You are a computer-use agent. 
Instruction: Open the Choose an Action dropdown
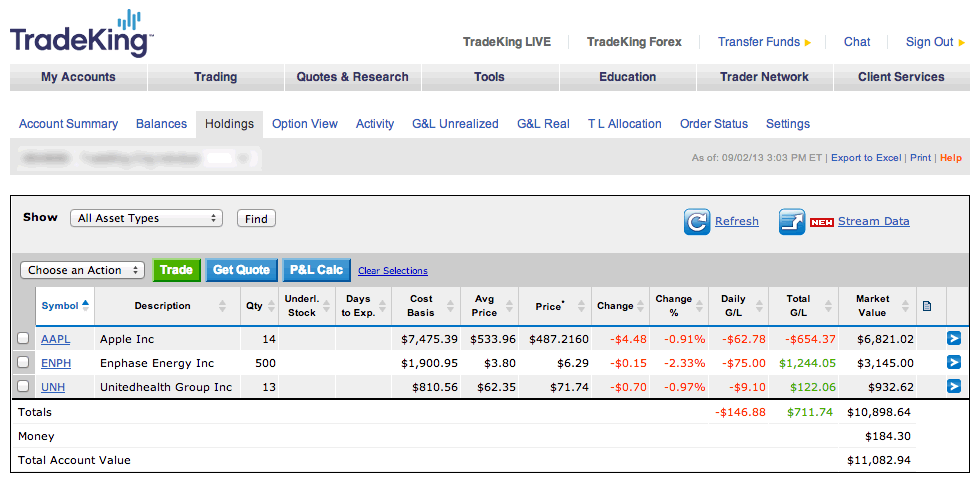[82, 270]
